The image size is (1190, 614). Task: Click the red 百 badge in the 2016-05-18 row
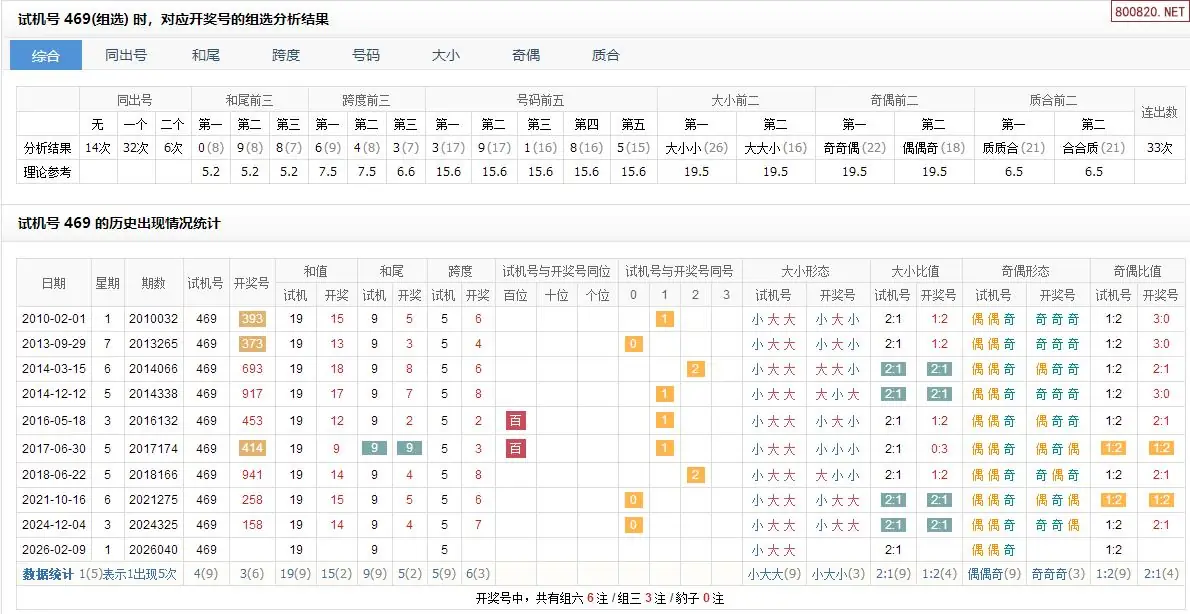tap(516, 421)
